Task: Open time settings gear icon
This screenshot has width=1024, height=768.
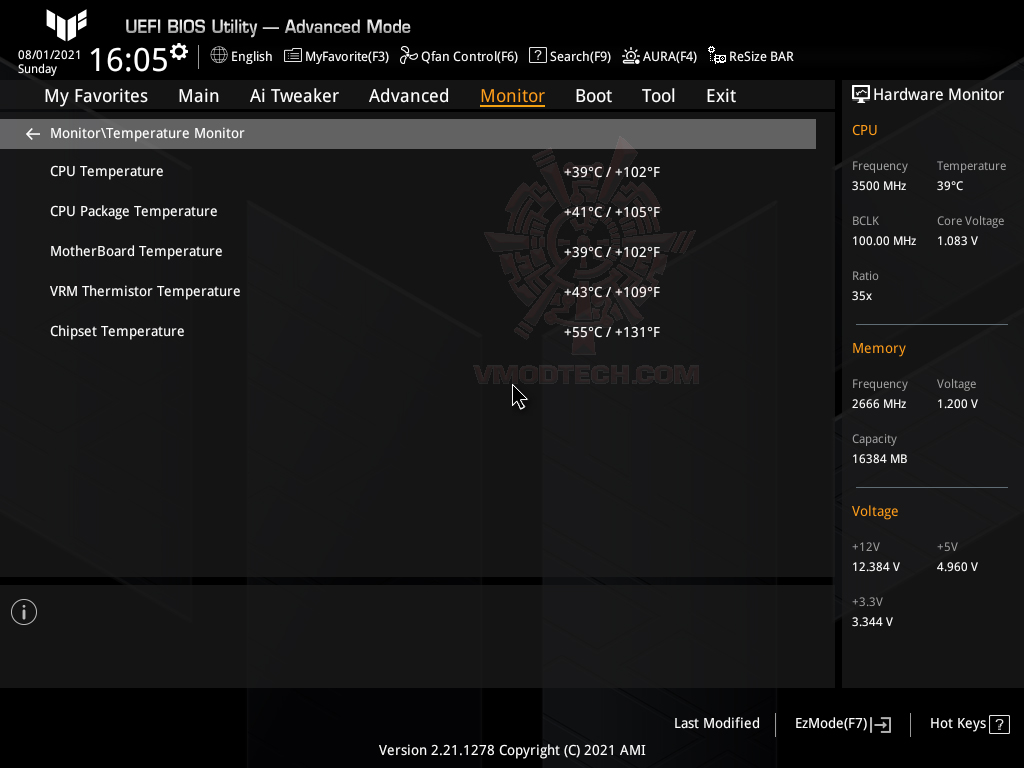Action: point(178,52)
